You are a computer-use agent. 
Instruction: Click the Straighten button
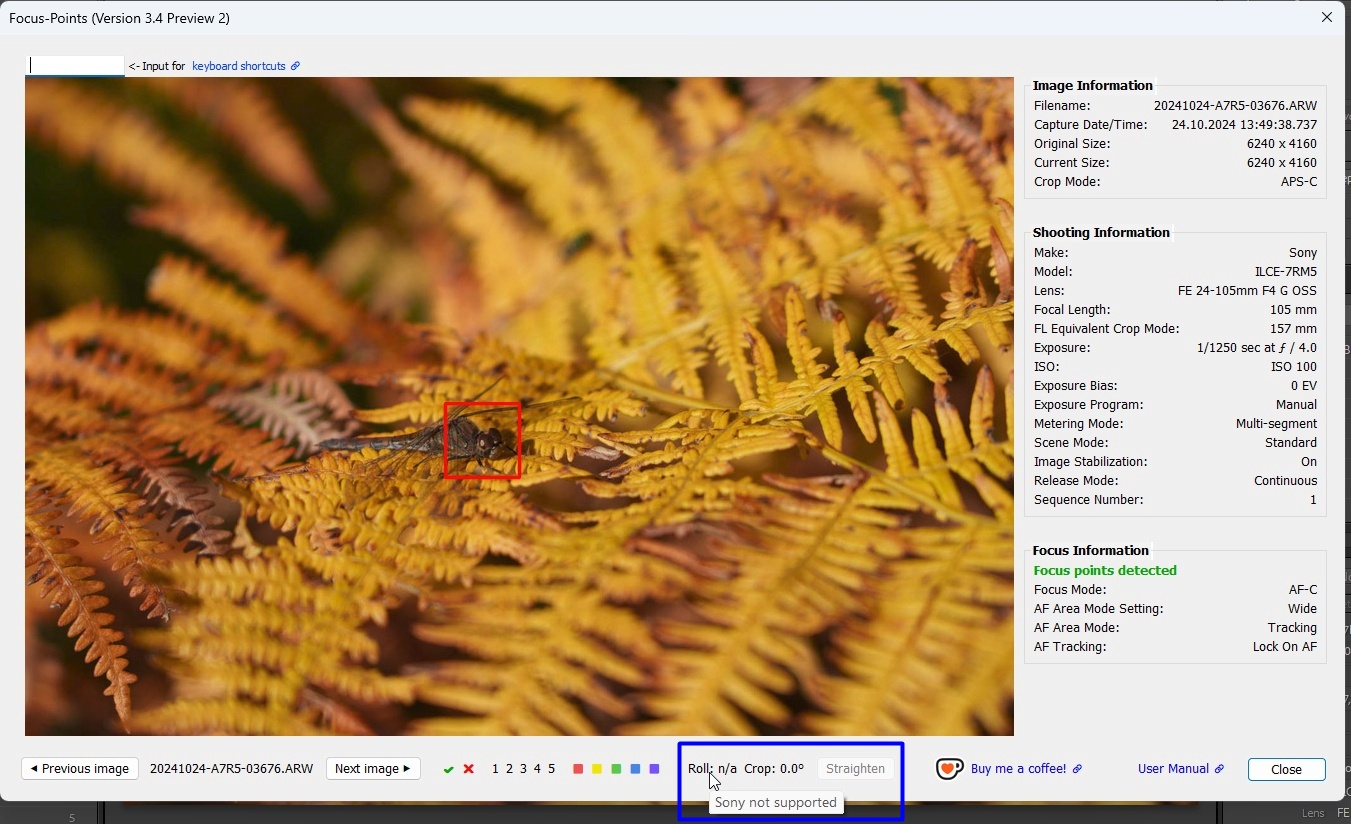[x=856, y=769]
